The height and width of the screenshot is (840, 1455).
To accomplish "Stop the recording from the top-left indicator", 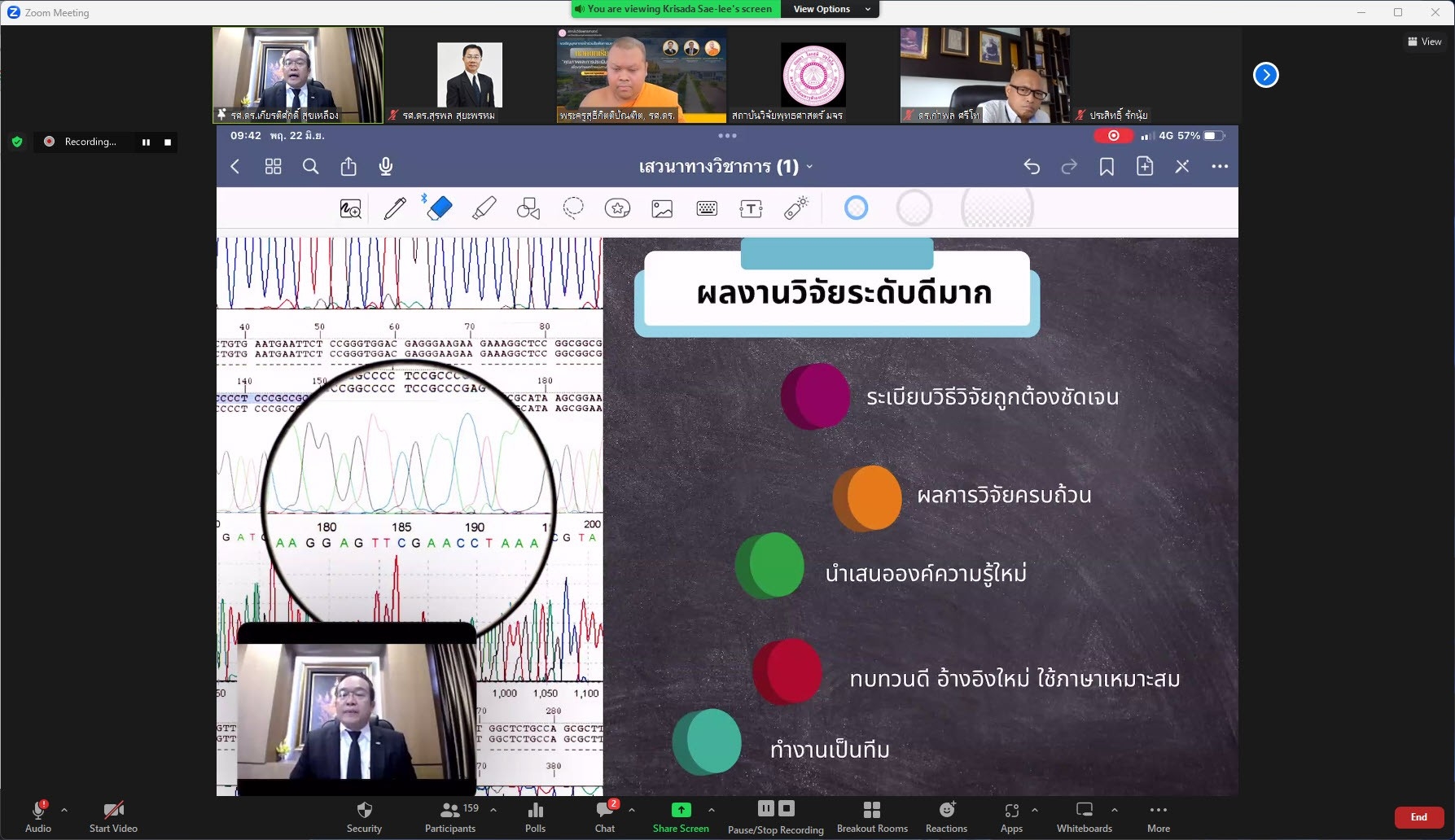I will 168,142.
